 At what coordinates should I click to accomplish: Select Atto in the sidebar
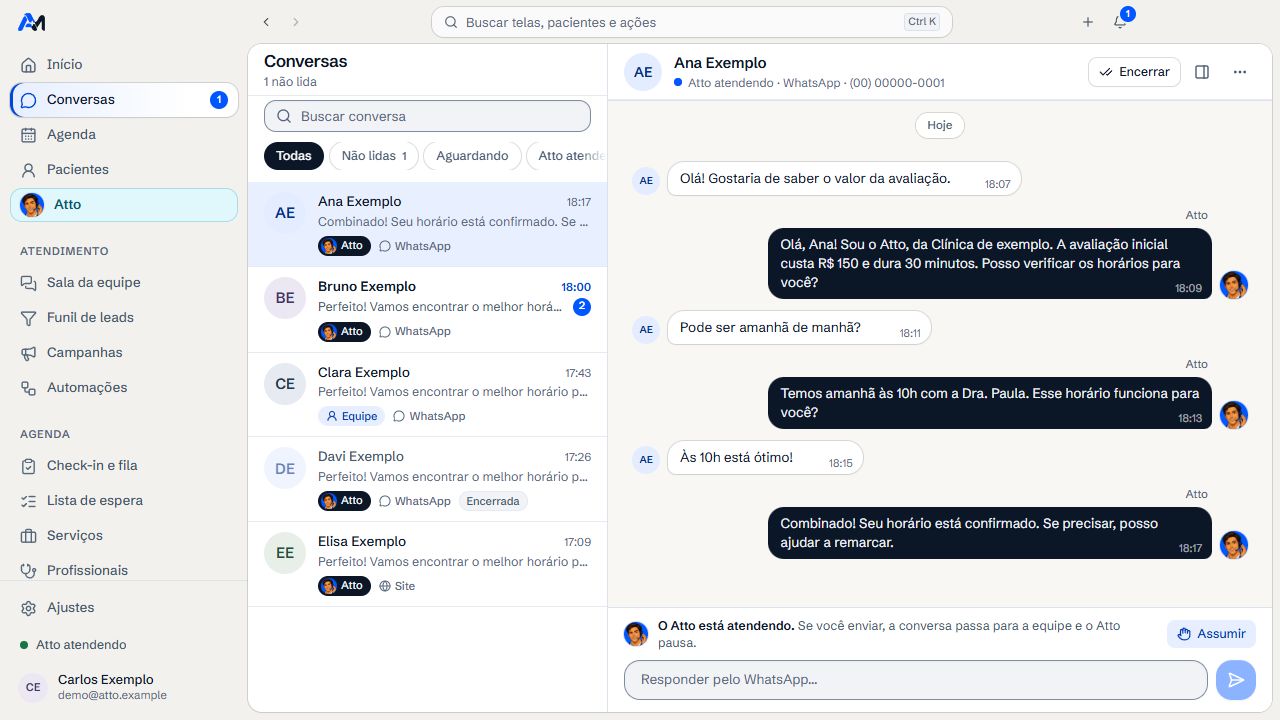(x=124, y=204)
